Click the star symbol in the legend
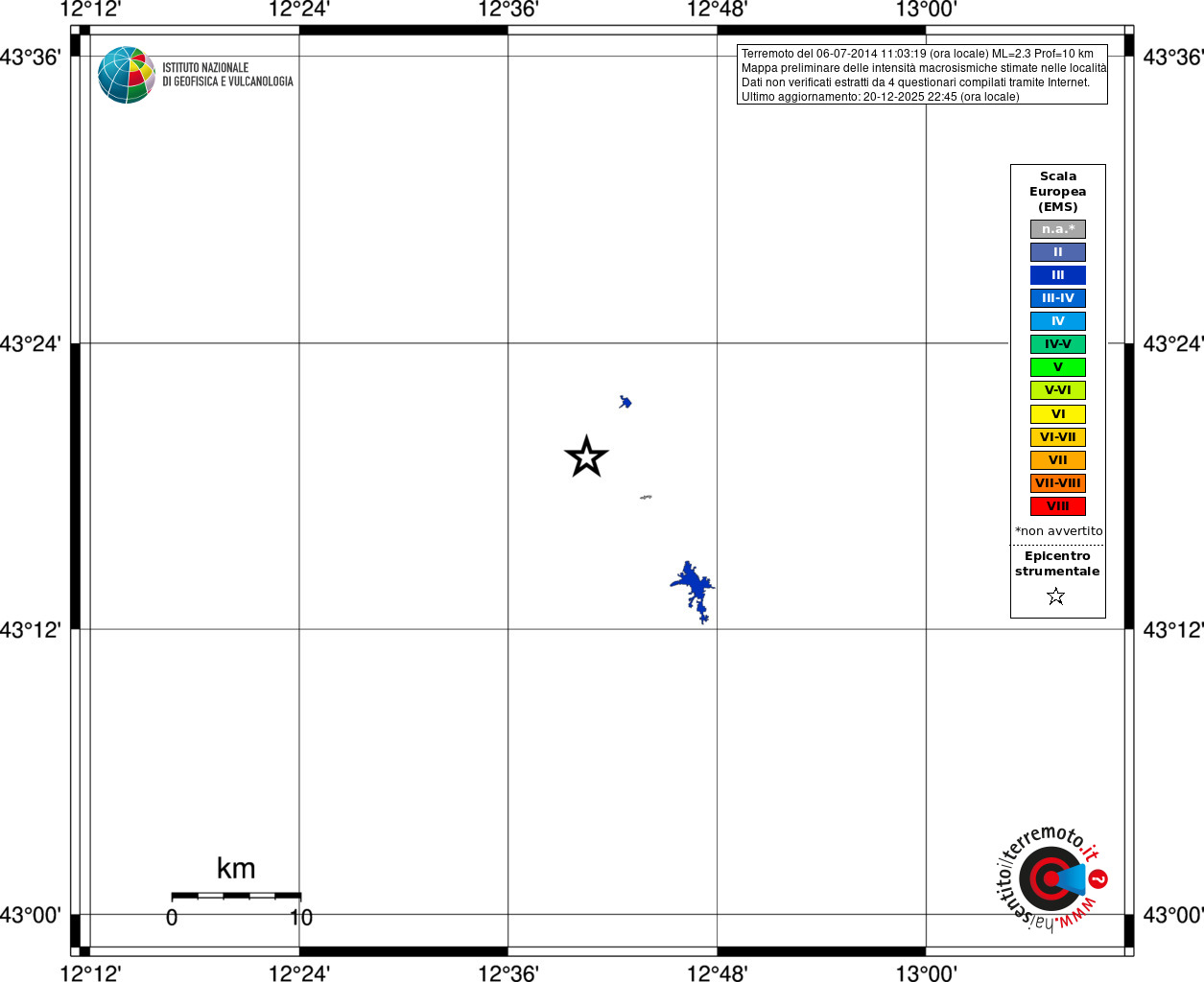1204x982 pixels. [x=1056, y=596]
